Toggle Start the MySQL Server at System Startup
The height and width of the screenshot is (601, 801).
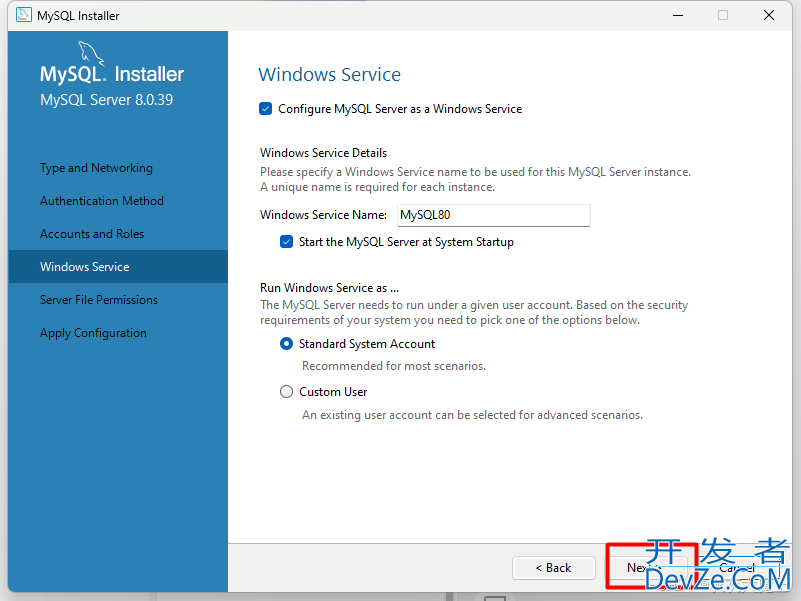(287, 242)
